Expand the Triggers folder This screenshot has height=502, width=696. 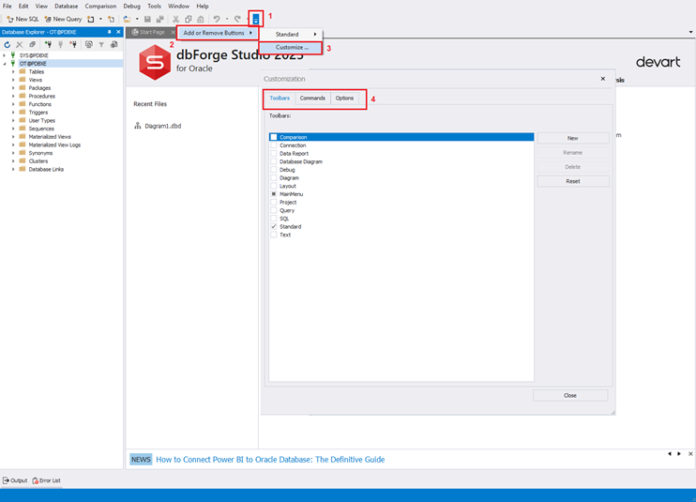click(x=13, y=112)
